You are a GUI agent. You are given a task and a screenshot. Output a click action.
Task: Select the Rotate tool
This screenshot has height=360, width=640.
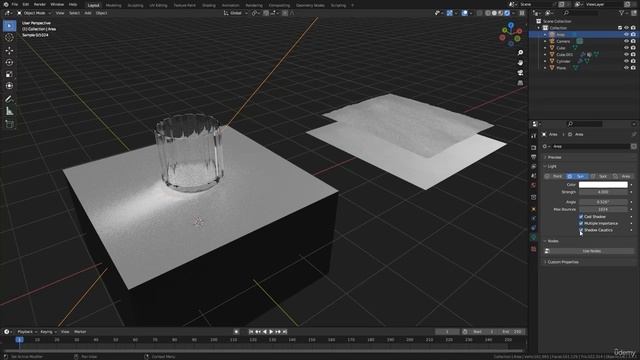click(x=9, y=62)
